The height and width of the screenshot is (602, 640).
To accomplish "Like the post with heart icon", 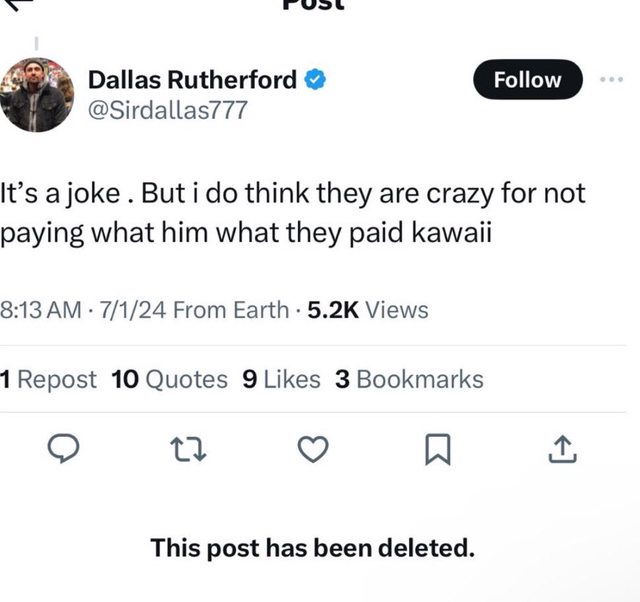I will [313, 453].
